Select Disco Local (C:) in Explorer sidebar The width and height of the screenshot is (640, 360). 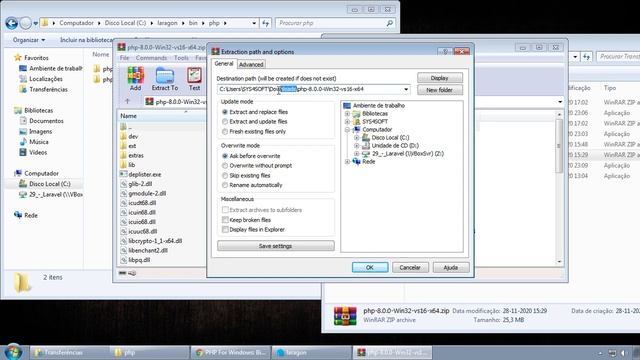[x=45, y=184]
